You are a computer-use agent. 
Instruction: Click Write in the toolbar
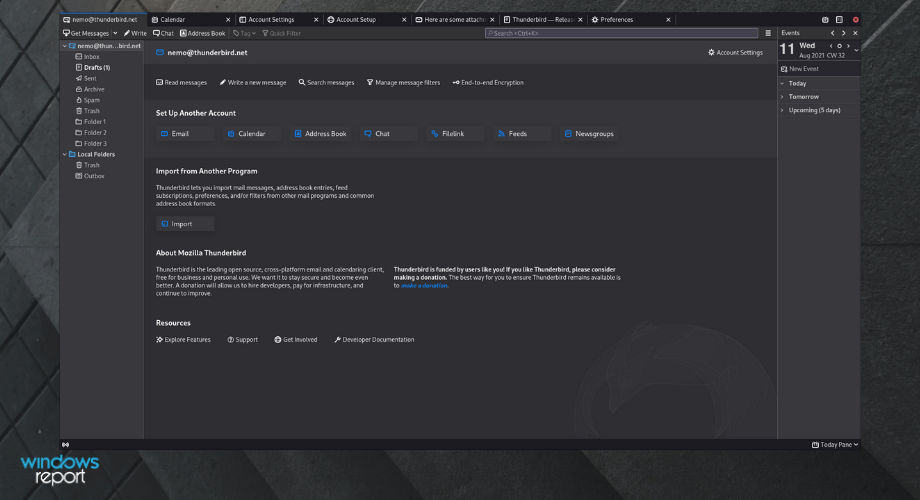tap(136, 33)
